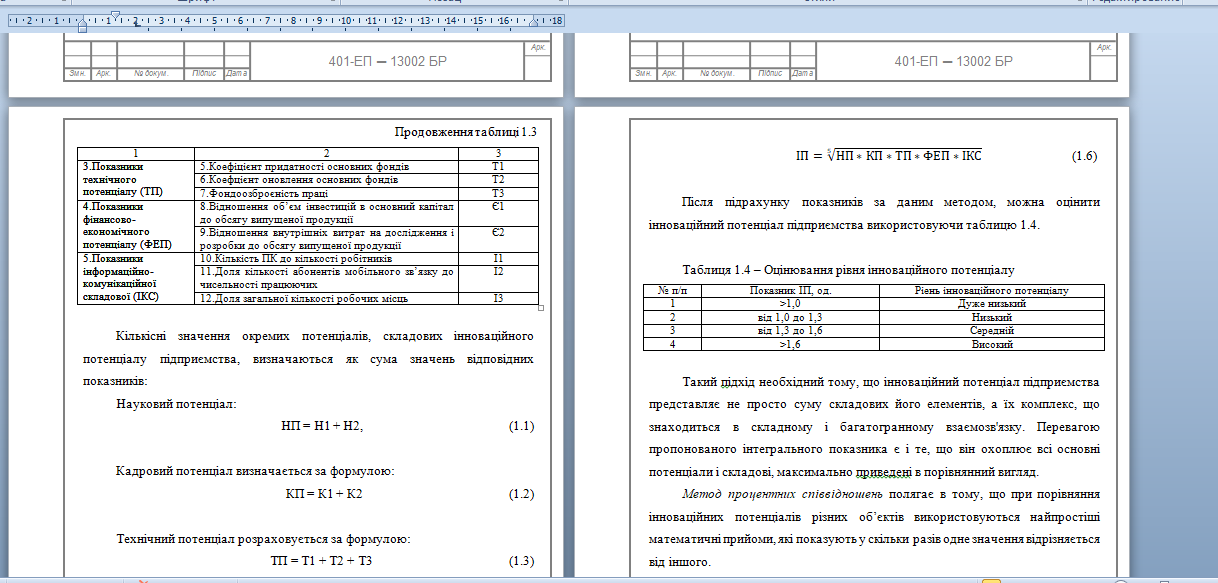
Task: Click the table resize handle below the left table
Action: 541,308
